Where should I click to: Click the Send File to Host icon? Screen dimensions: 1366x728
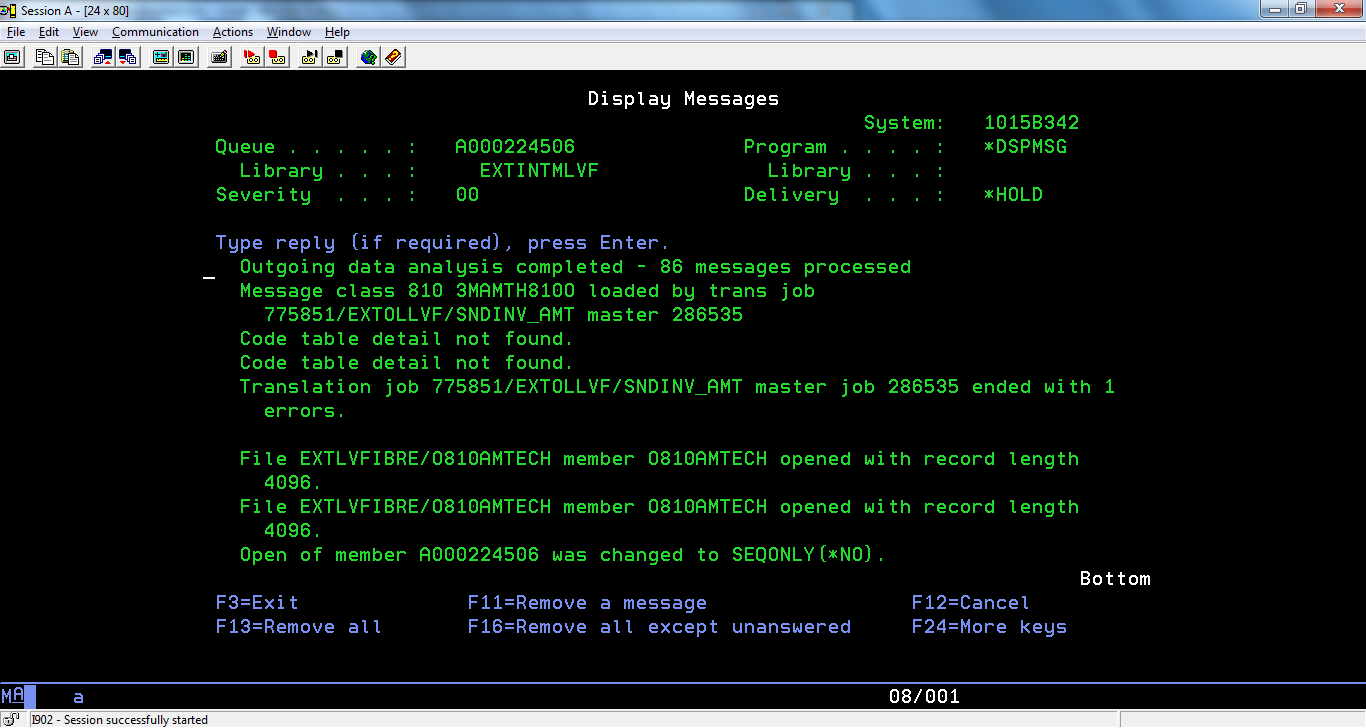tap(103, 57)
